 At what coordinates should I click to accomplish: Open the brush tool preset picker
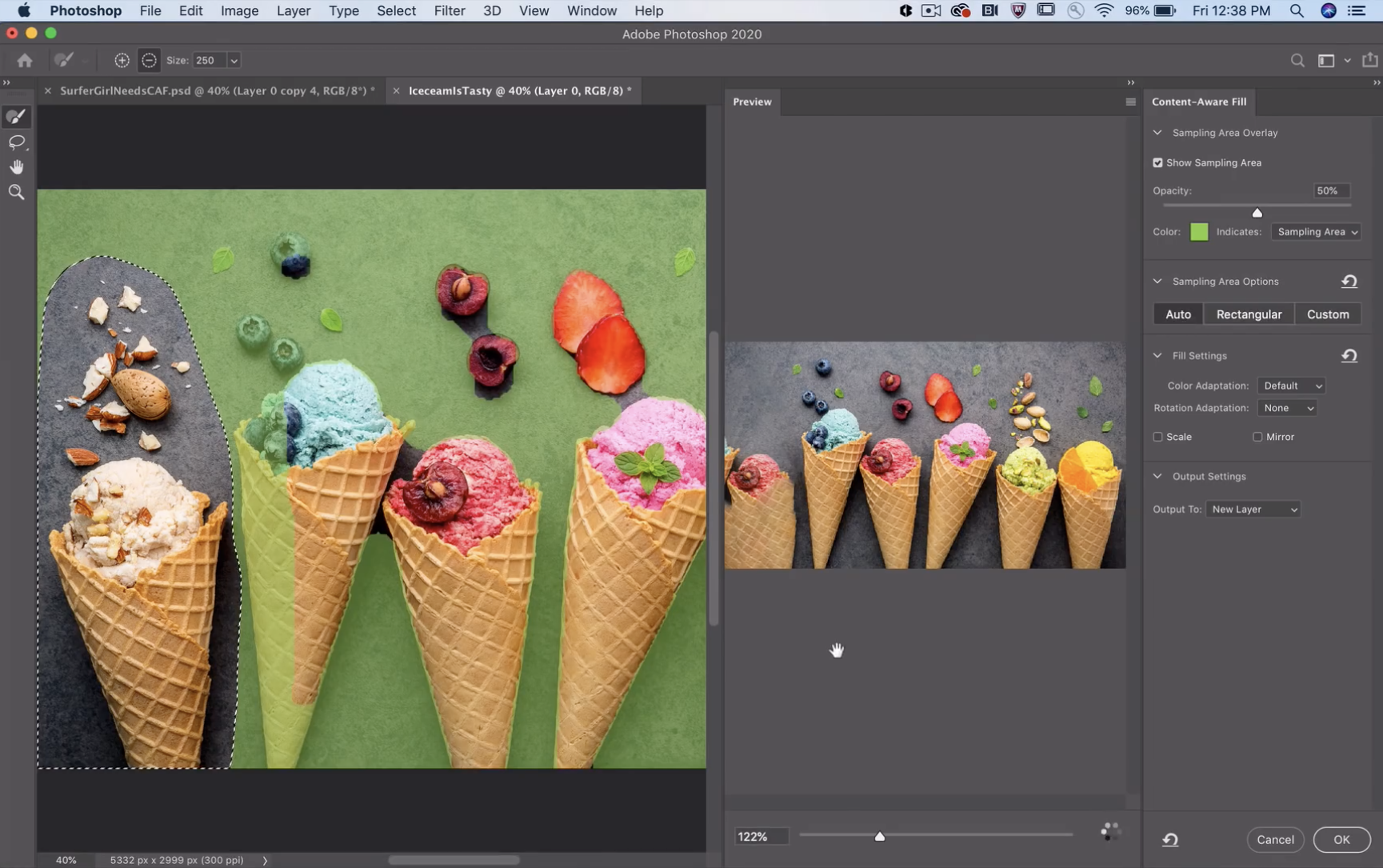point(64,60)
